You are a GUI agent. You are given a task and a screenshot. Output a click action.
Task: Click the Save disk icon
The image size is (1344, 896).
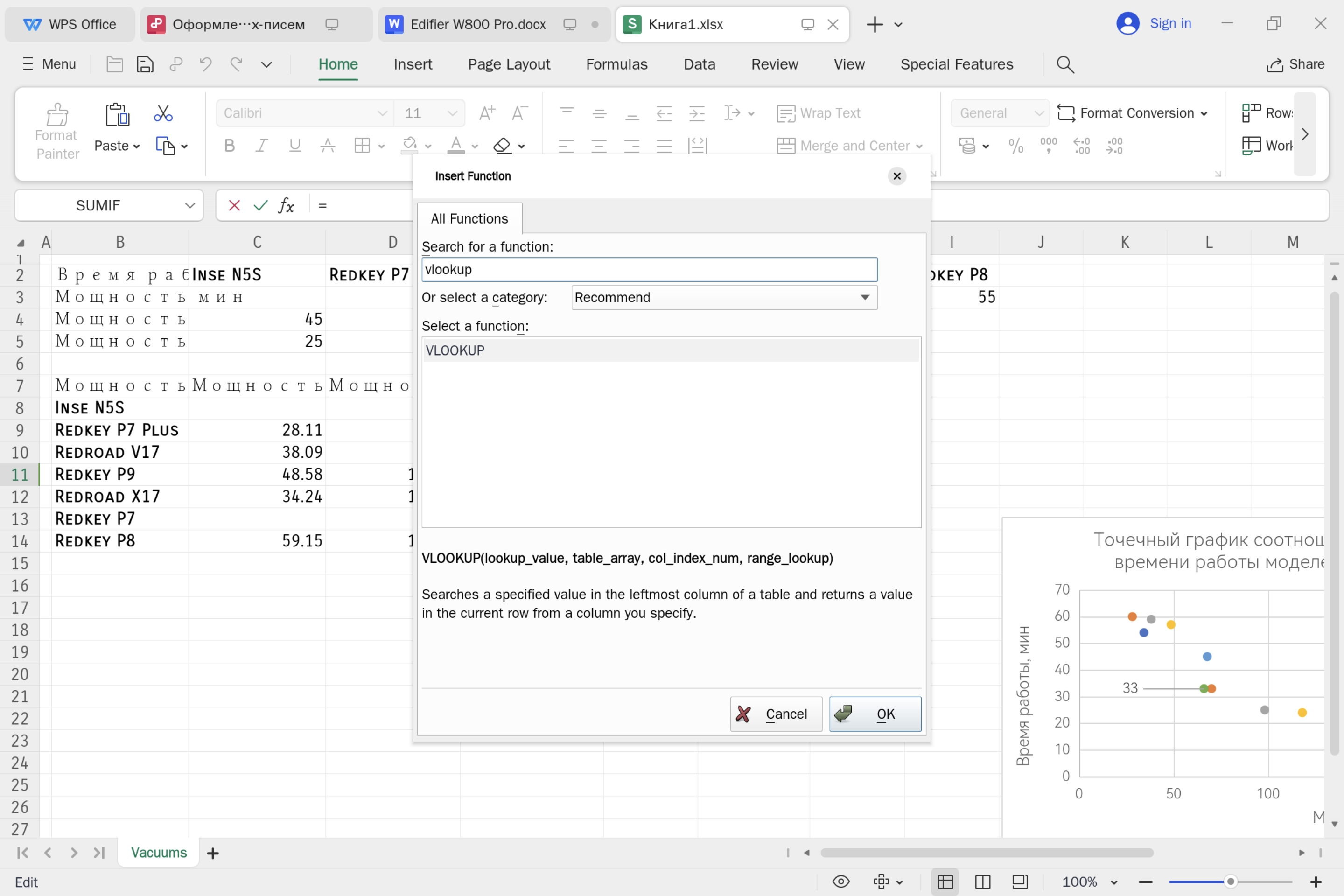[x=145, y=64]
